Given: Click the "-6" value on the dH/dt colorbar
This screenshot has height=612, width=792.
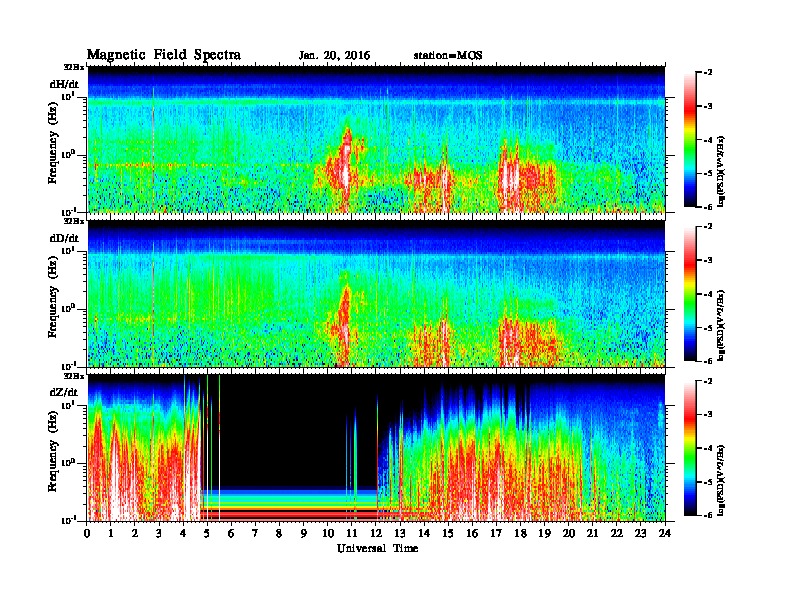Looking at the screenshot, I should coord(708,207).
